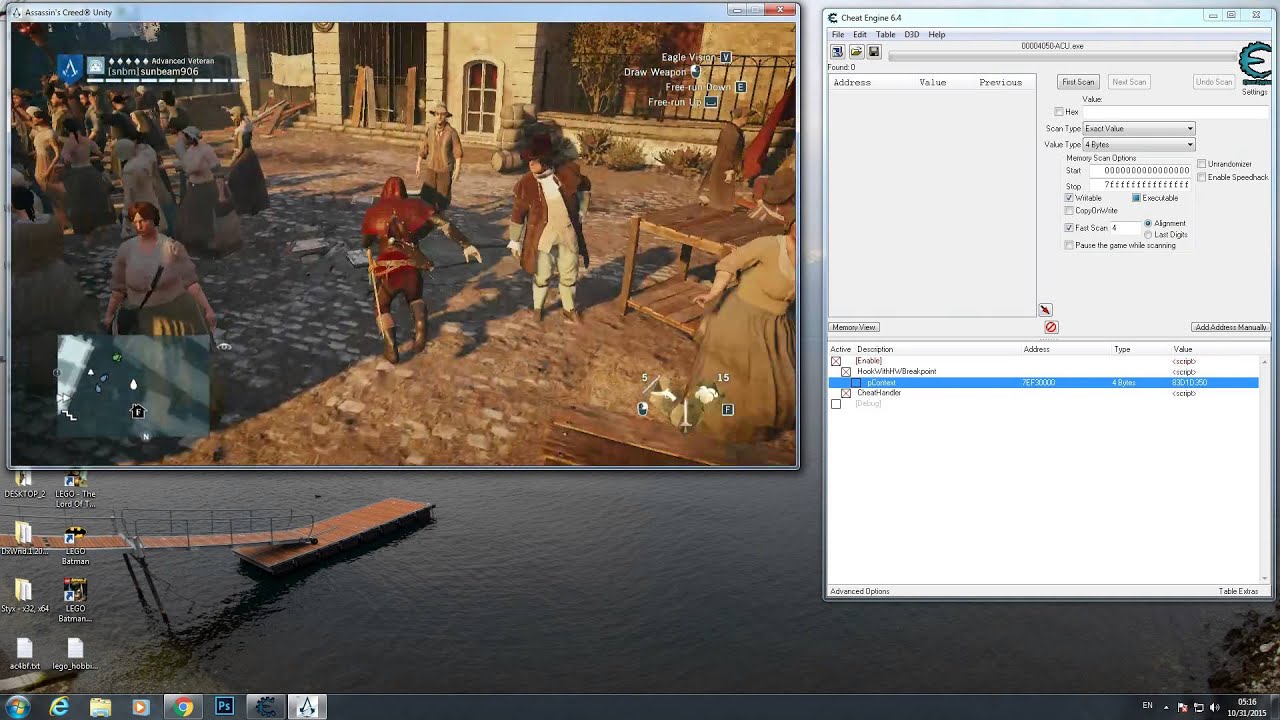1280x720 pixels.
Task: Select the ac4bf.txt file icon
Action: [24, 654]
